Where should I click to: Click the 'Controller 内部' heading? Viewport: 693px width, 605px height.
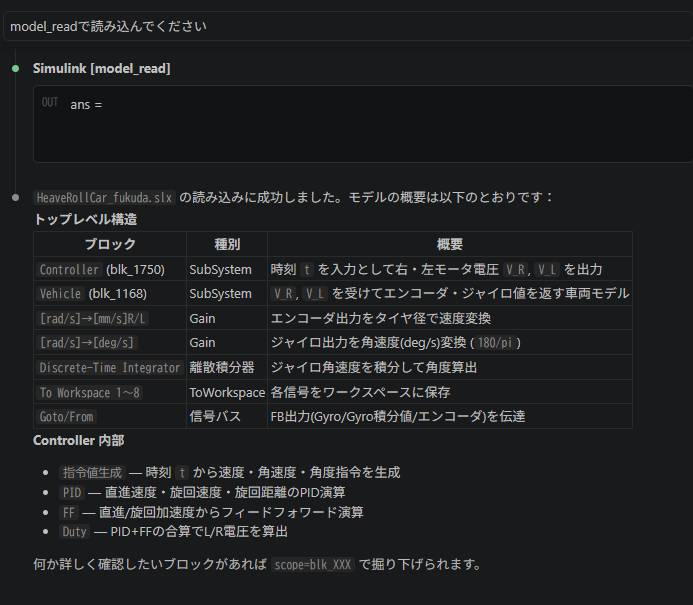(x=79, y=441)
